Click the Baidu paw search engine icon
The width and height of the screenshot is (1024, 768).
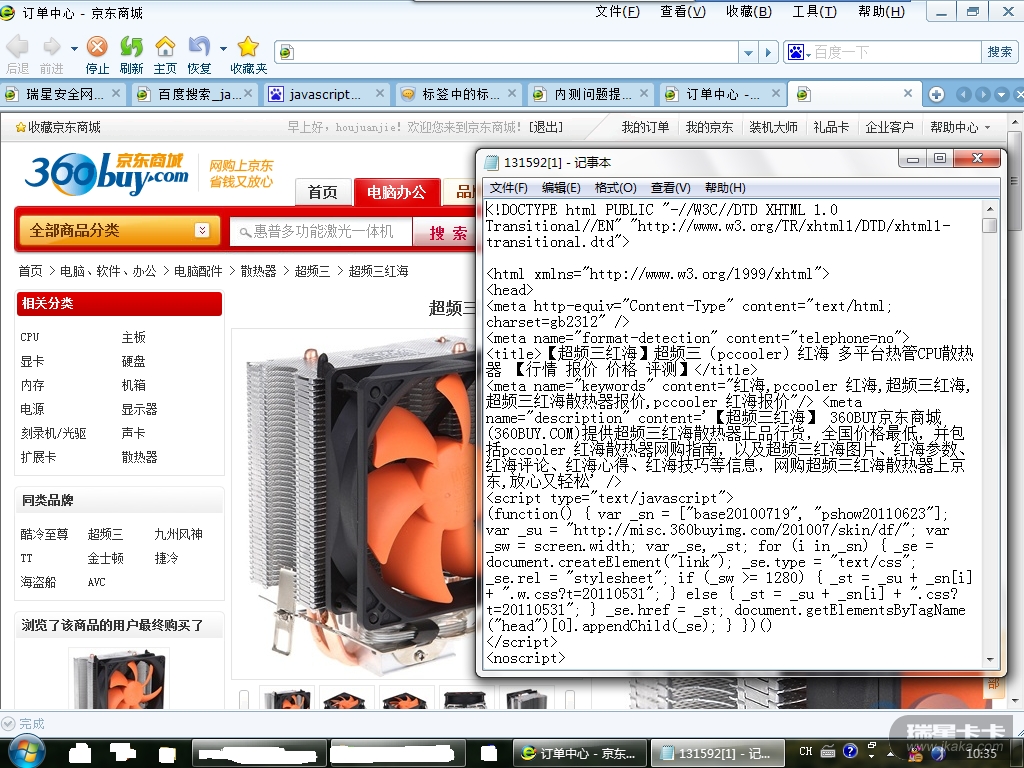(x=796, y=52)
